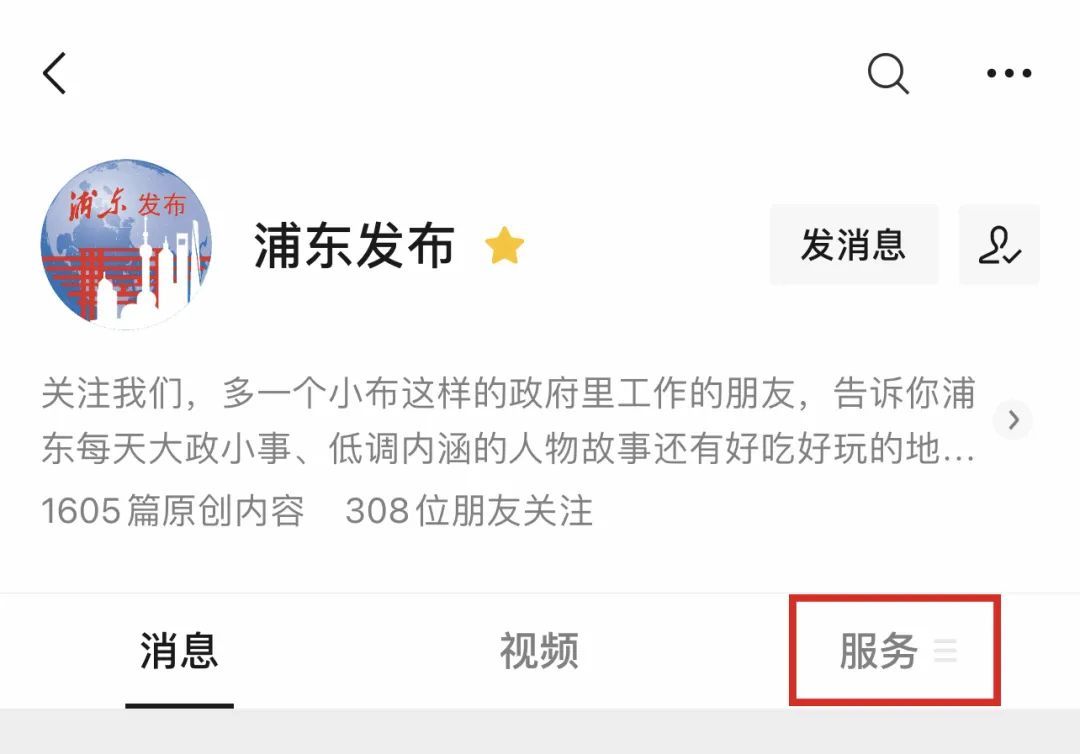The height and width of the screenshot is (754, 1080).
Task: Click the black underline beneath 消息
Action: 179,705
